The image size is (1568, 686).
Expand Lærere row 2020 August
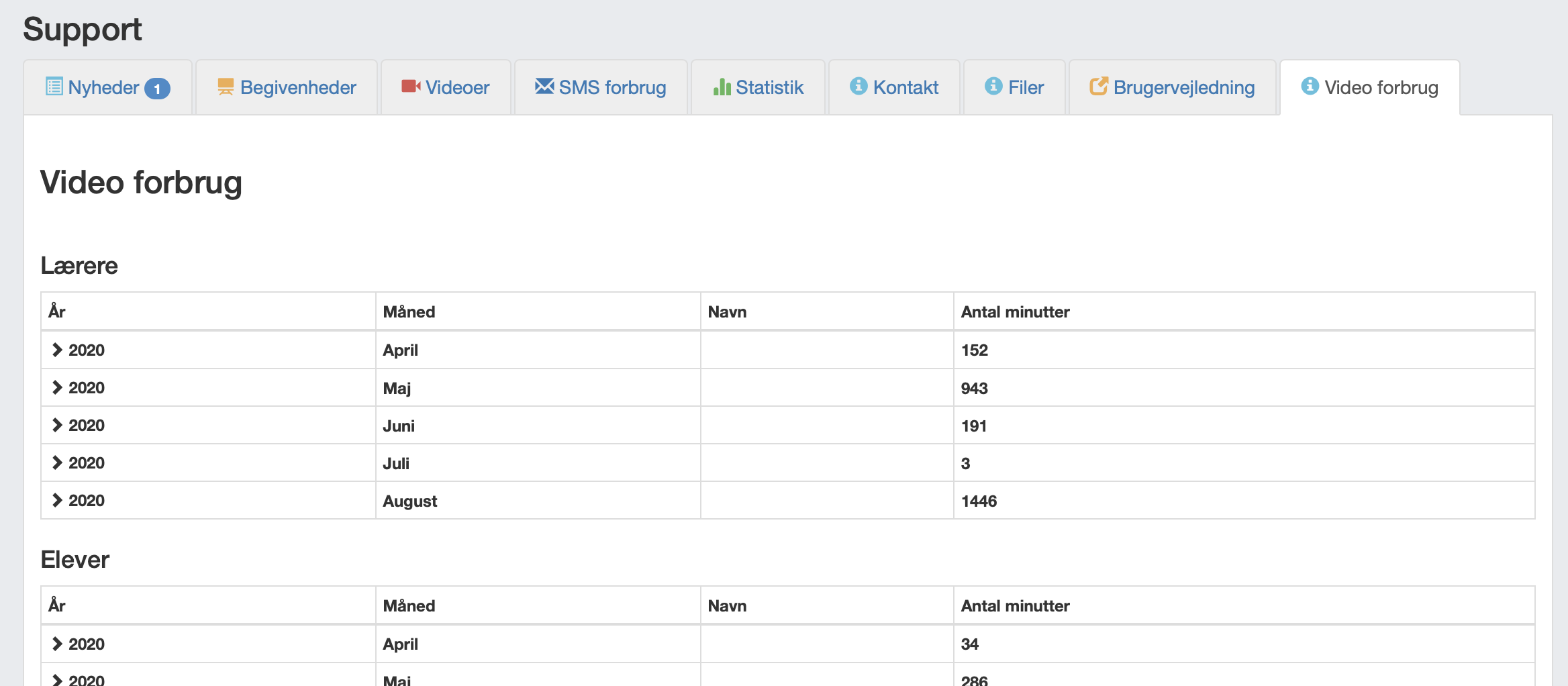tap(57, 500)
